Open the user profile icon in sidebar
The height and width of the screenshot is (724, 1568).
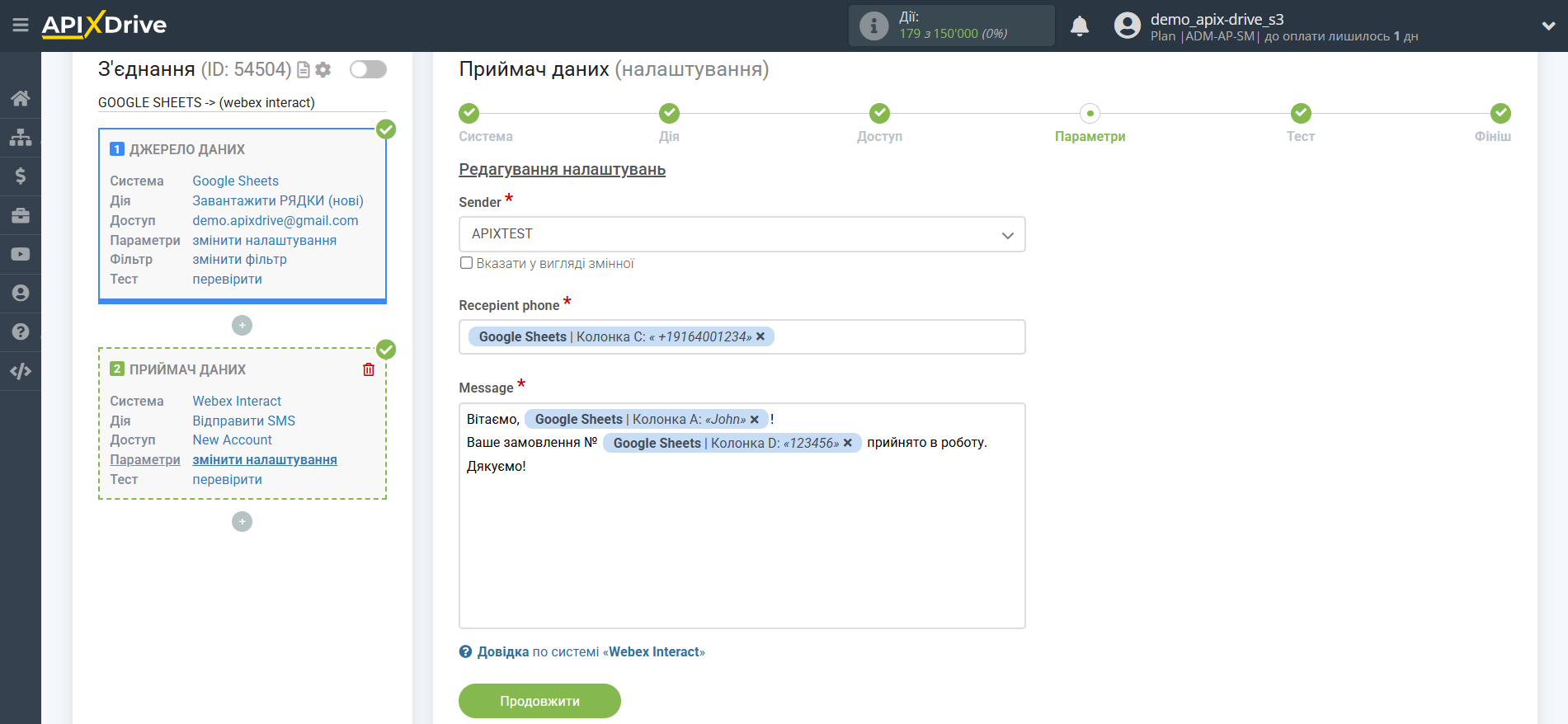21,293
